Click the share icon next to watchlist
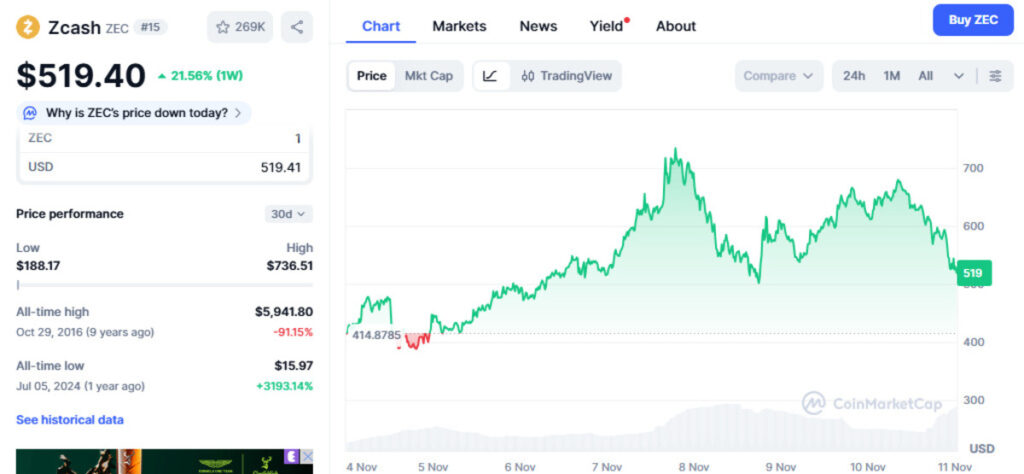 pos(297,27)
